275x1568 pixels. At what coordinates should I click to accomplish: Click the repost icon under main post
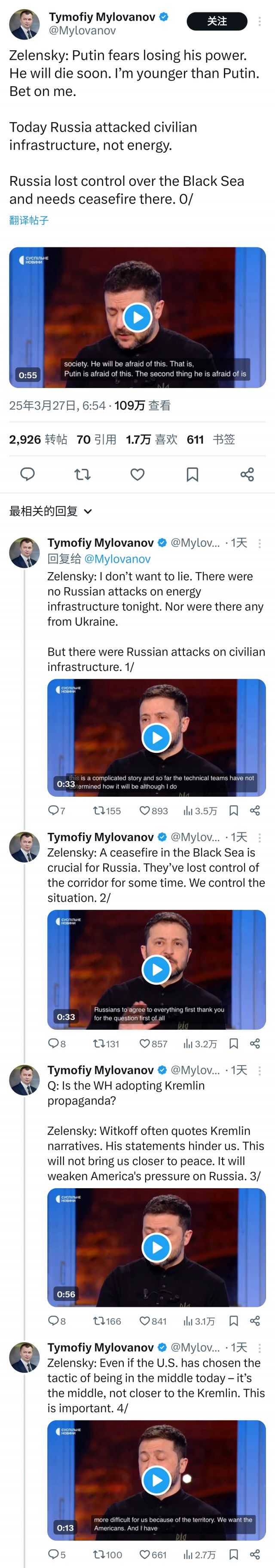82,474
